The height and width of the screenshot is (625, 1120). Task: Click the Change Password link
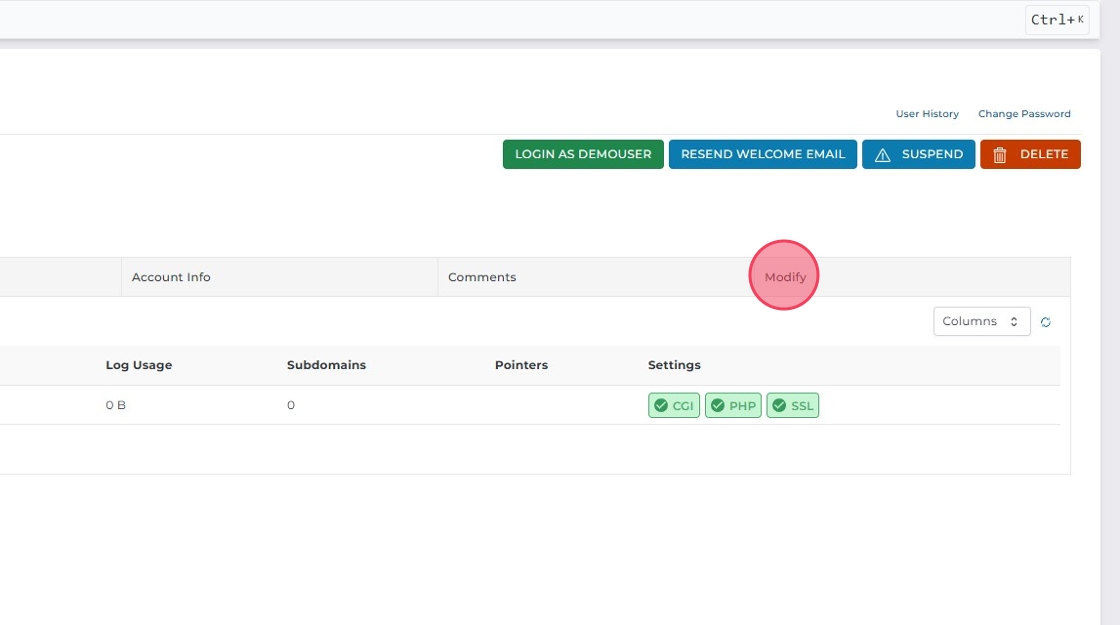pyautogui.click(x=1024, y=114)
